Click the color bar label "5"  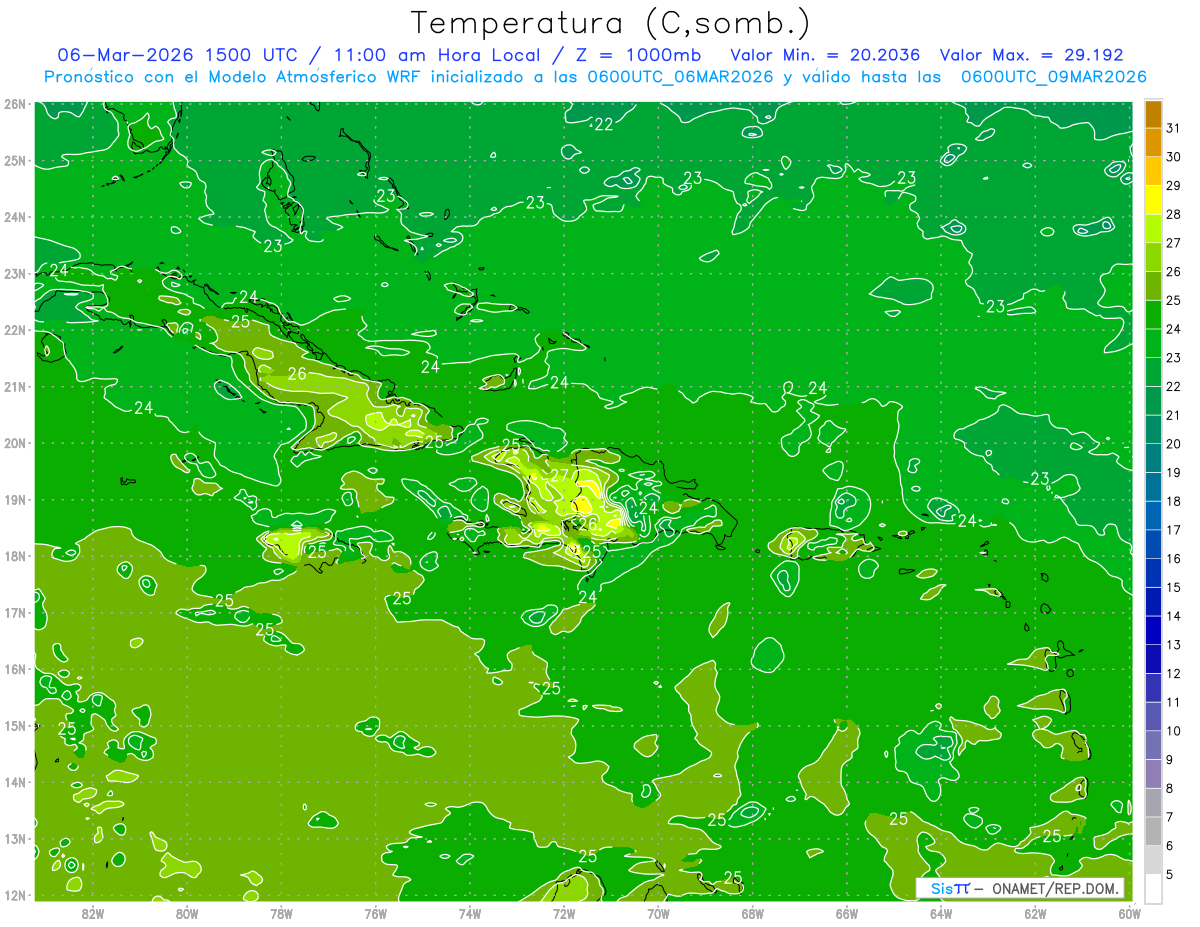point(1170,874)
